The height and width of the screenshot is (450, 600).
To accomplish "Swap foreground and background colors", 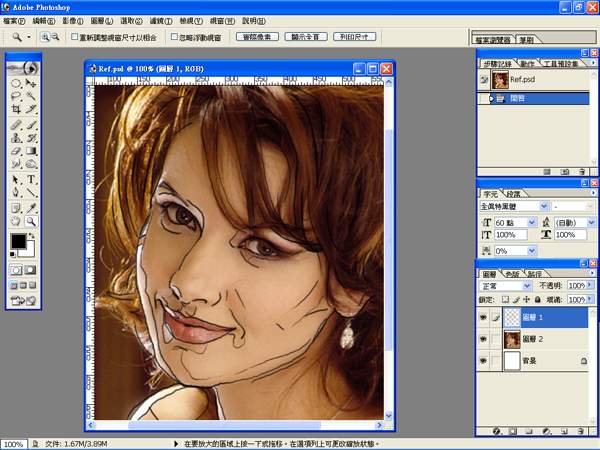I will (32, 236).
